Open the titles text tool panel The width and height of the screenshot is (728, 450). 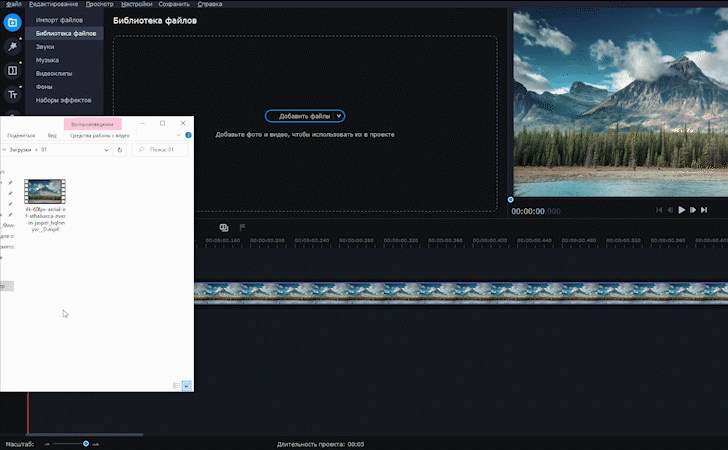(x=13, y=95)
